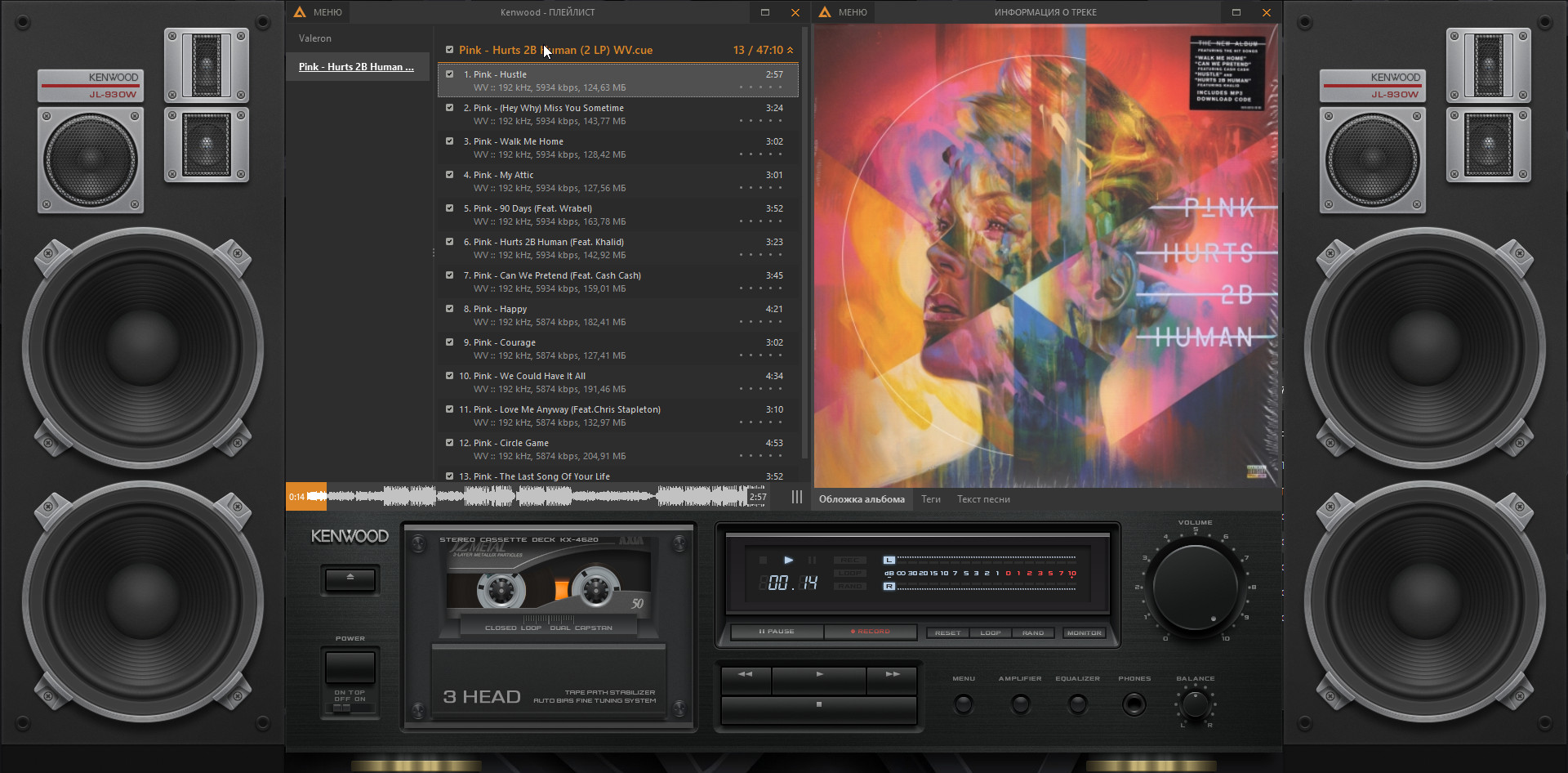The width and height of the screenshot is (1568, 773).
Task: Click the three vertical bars icon beside waveform
Action: tap(797, 497)
